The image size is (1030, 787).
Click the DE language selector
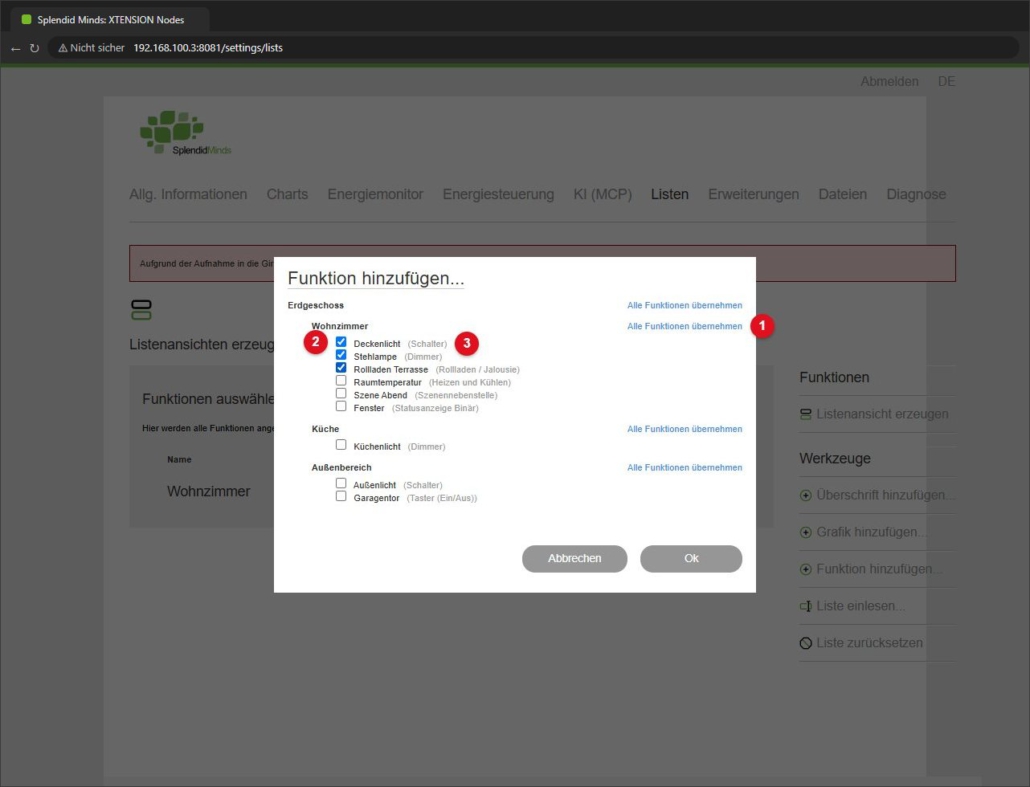[946, 81]
